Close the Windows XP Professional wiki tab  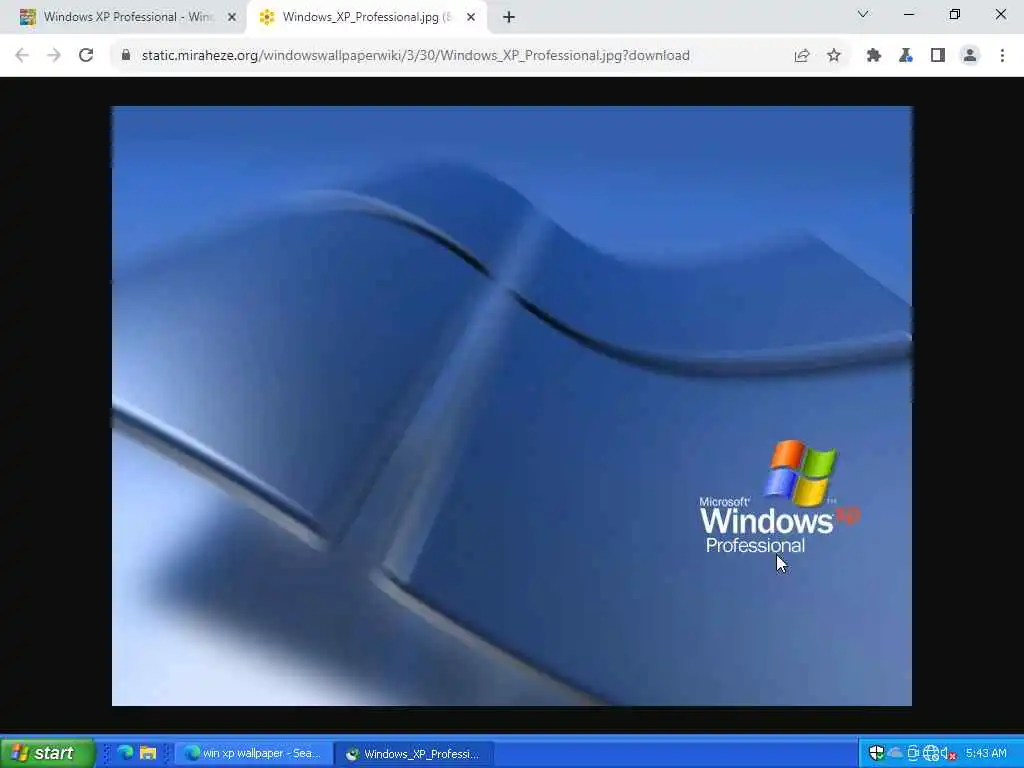tap(231, 18)
